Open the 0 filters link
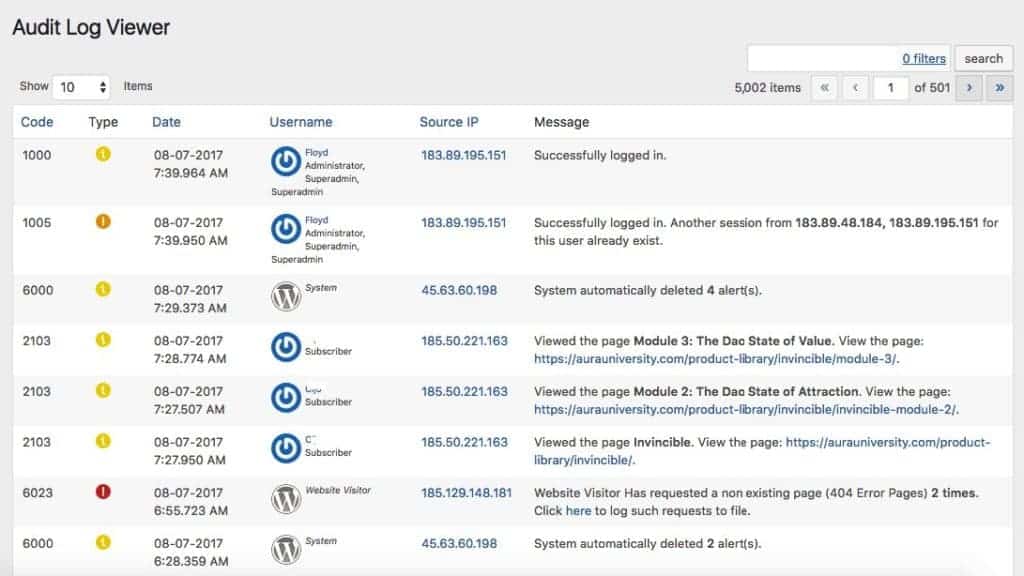The image size is (1024, 576). click(x=923, y=59)
